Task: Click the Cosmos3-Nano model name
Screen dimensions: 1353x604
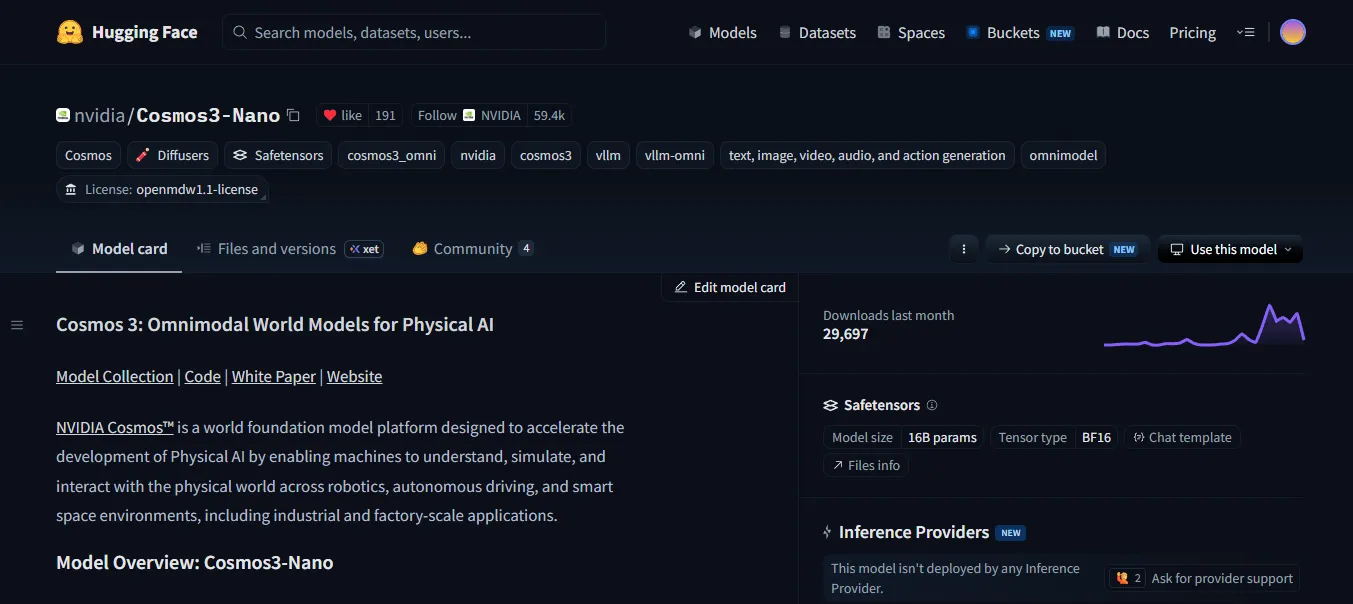Action: click(208, 115)
